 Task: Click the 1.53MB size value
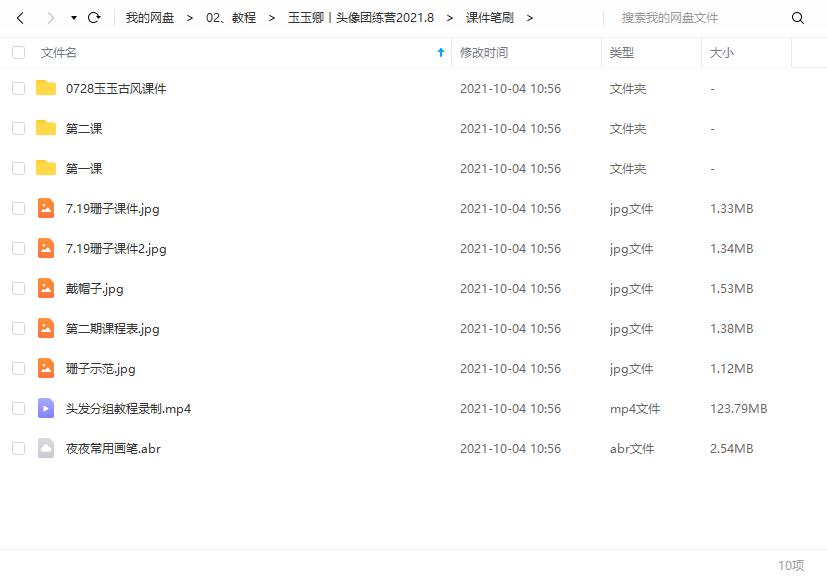tap(732, 288)
